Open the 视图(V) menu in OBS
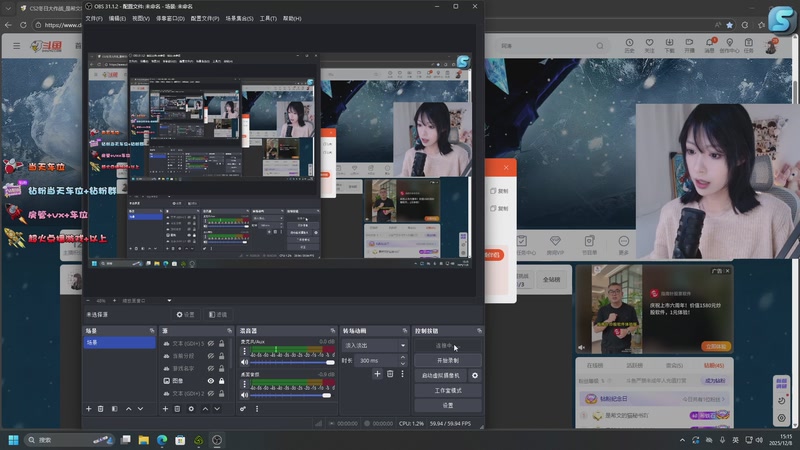 [x=141, y=18]
